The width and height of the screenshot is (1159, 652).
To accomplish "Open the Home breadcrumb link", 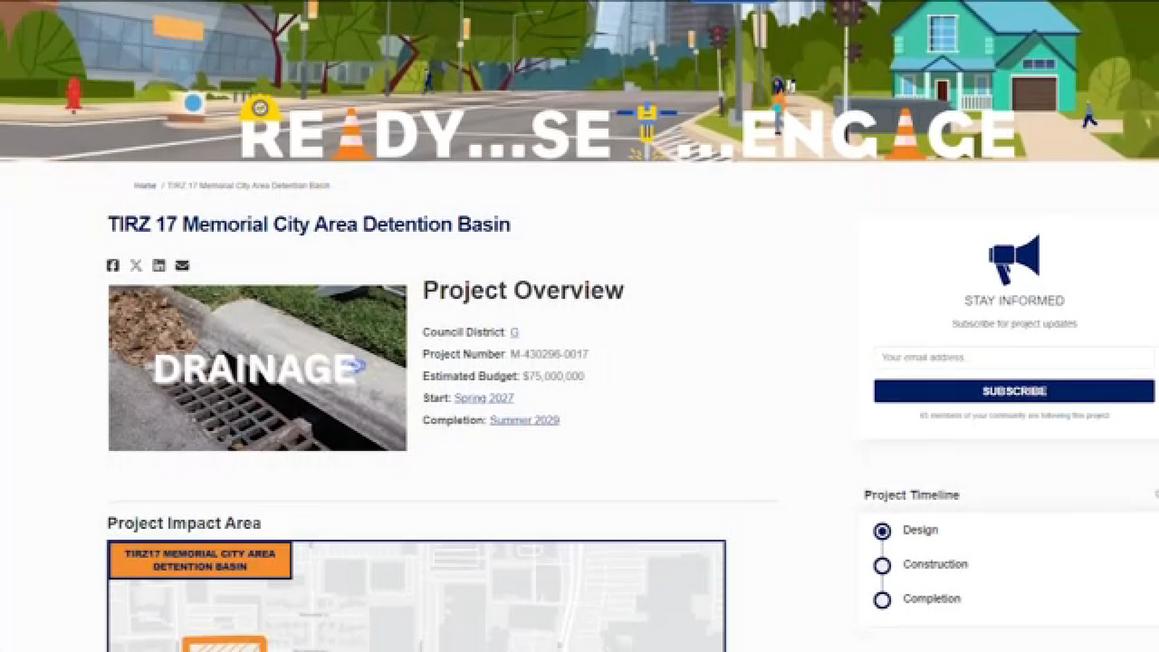I will pos(145,186).
